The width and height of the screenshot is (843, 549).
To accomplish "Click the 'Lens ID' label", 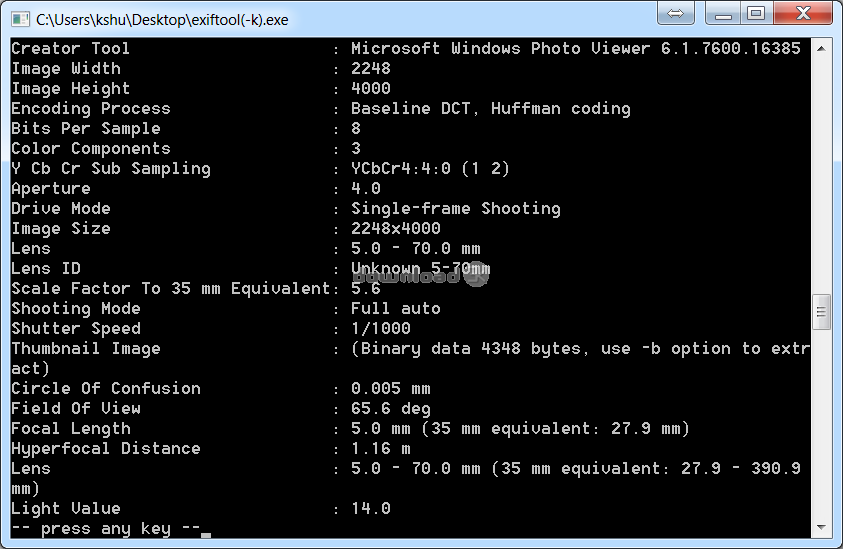I will pyautogui.click(x=46, y=268).
